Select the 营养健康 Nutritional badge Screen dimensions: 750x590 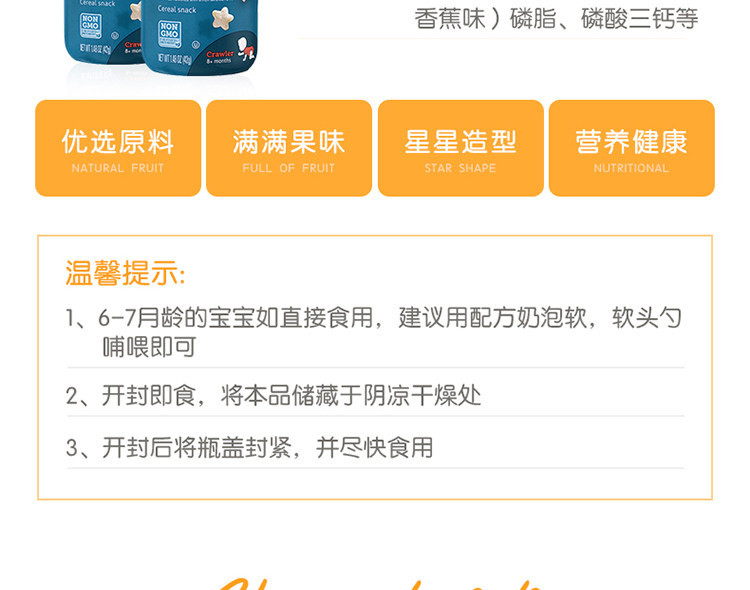(632, 148)
